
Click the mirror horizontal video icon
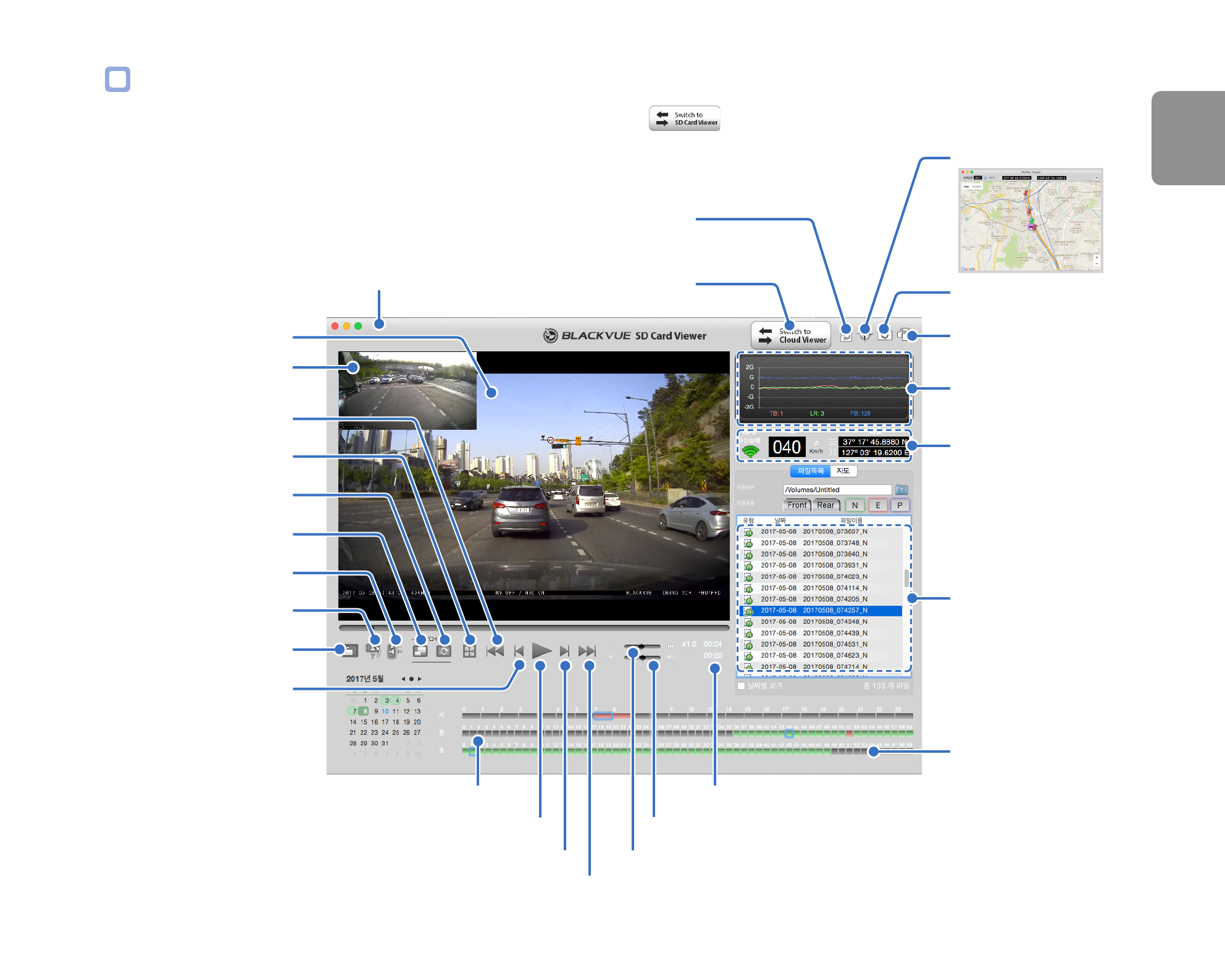(x=395, y=651)
